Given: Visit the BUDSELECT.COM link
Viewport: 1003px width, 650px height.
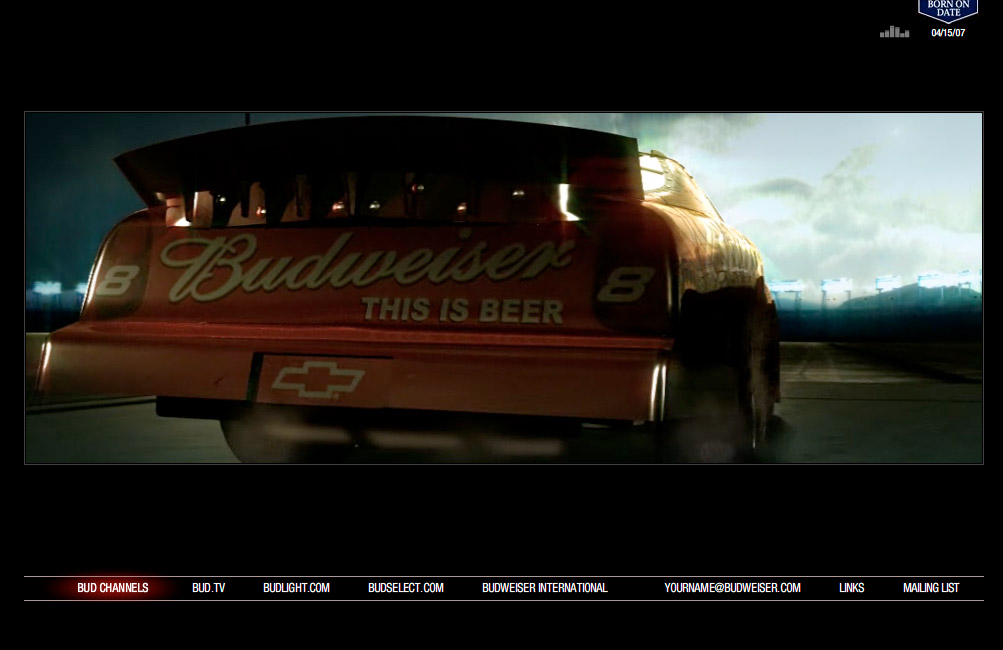Looking at the screenshot, I should tap(405, 588).
